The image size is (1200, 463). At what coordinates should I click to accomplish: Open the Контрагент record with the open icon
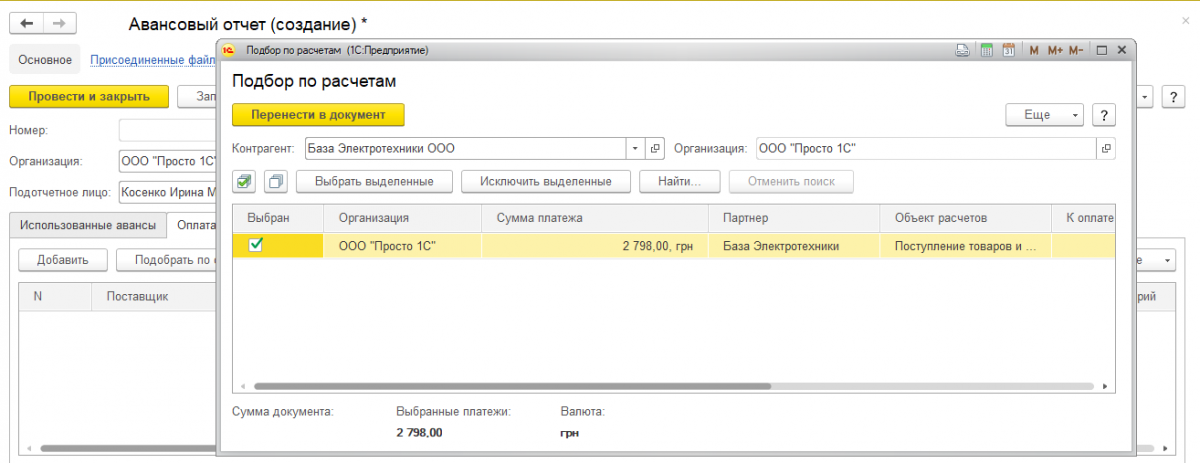[656, 148]
